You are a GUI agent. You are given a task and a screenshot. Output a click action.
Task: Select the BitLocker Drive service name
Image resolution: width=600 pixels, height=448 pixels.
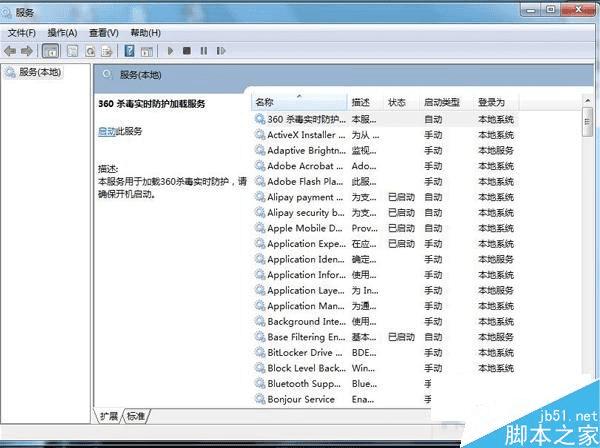pyautogui.click(x=305, y=352)
